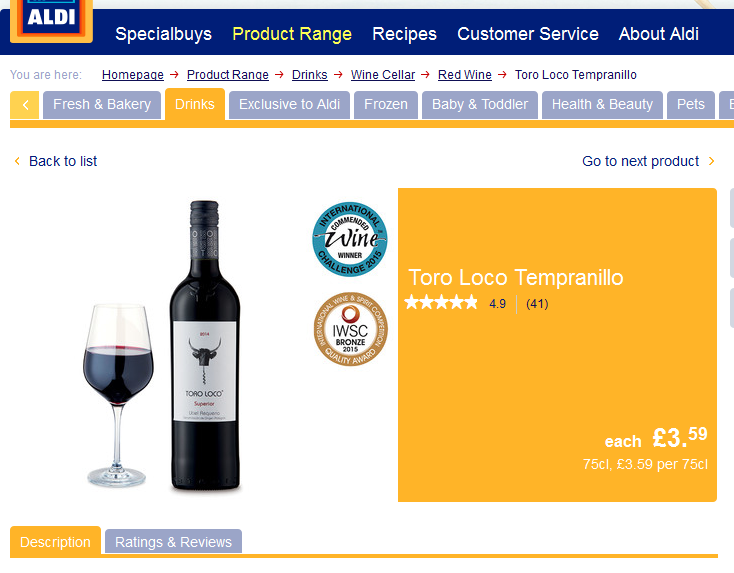Go to the Red Wine breadcrumb link
The height and width of the screenshot is (573, 734).
tap(465, 75)
